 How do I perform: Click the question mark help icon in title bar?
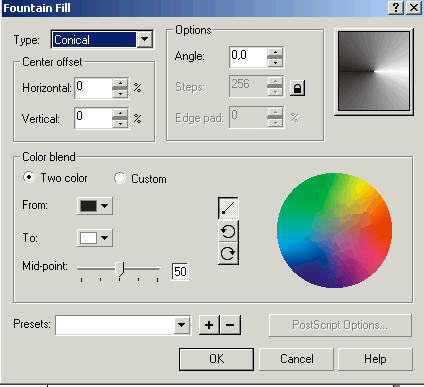point(396,7)
